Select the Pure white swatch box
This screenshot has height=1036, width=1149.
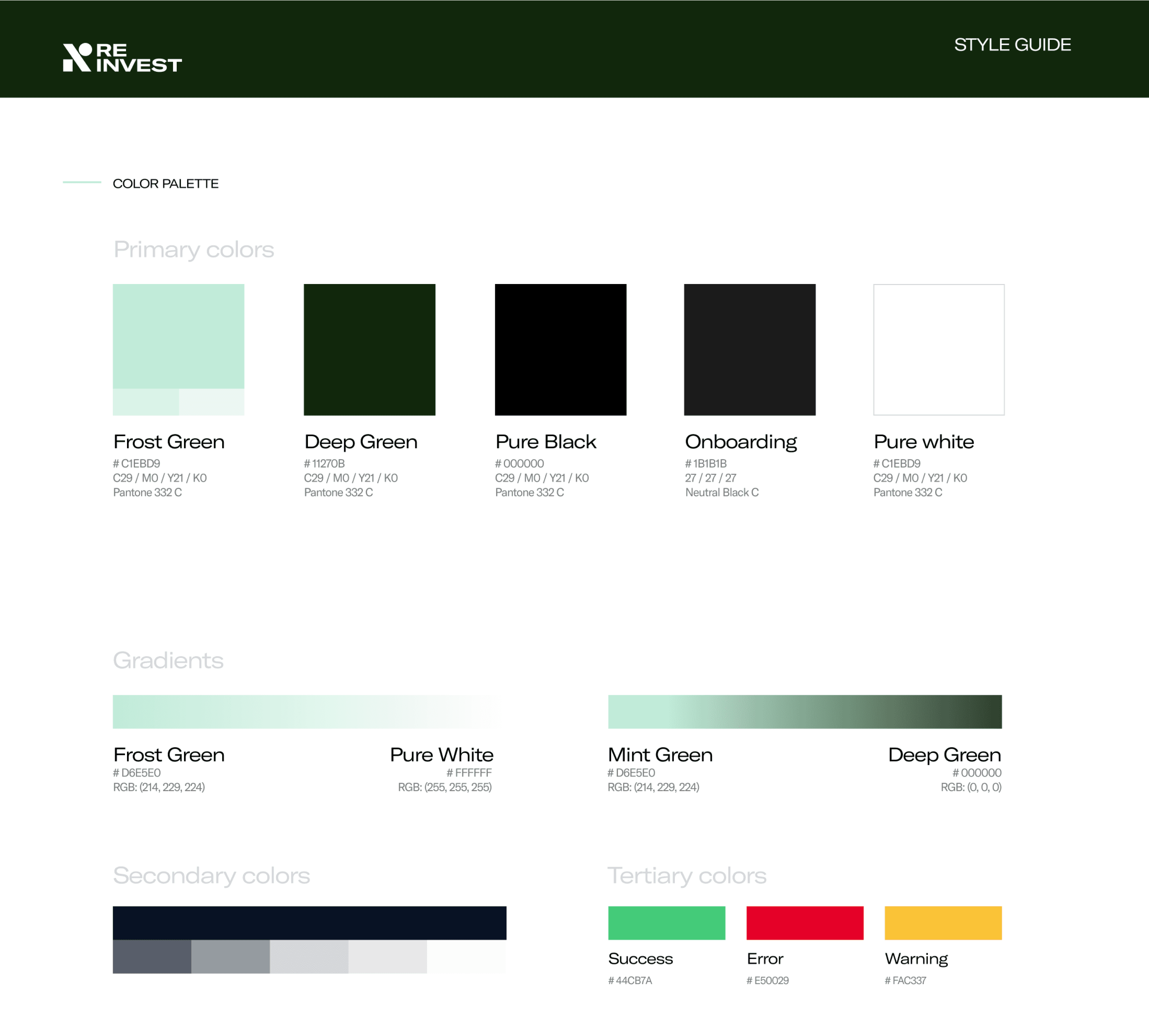[x=938, y=350]
